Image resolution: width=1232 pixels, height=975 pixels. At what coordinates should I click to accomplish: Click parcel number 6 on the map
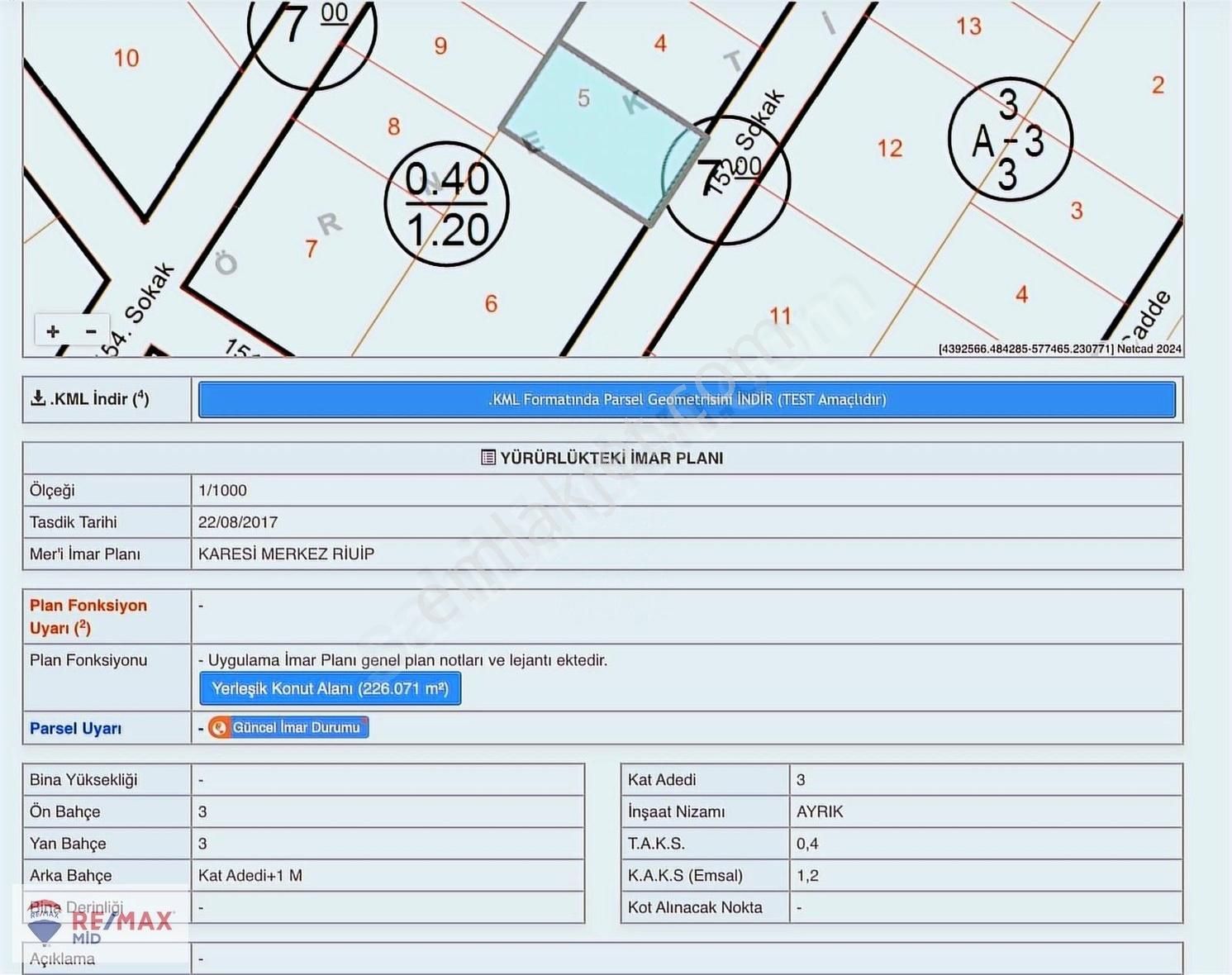coord(491,303)
